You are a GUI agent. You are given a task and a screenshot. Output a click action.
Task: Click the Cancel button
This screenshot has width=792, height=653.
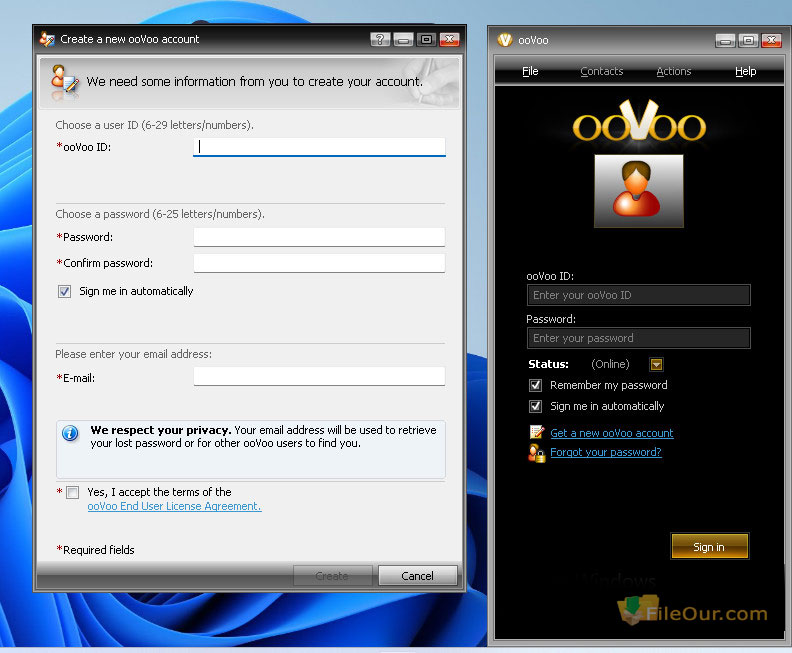click(418, 576)
